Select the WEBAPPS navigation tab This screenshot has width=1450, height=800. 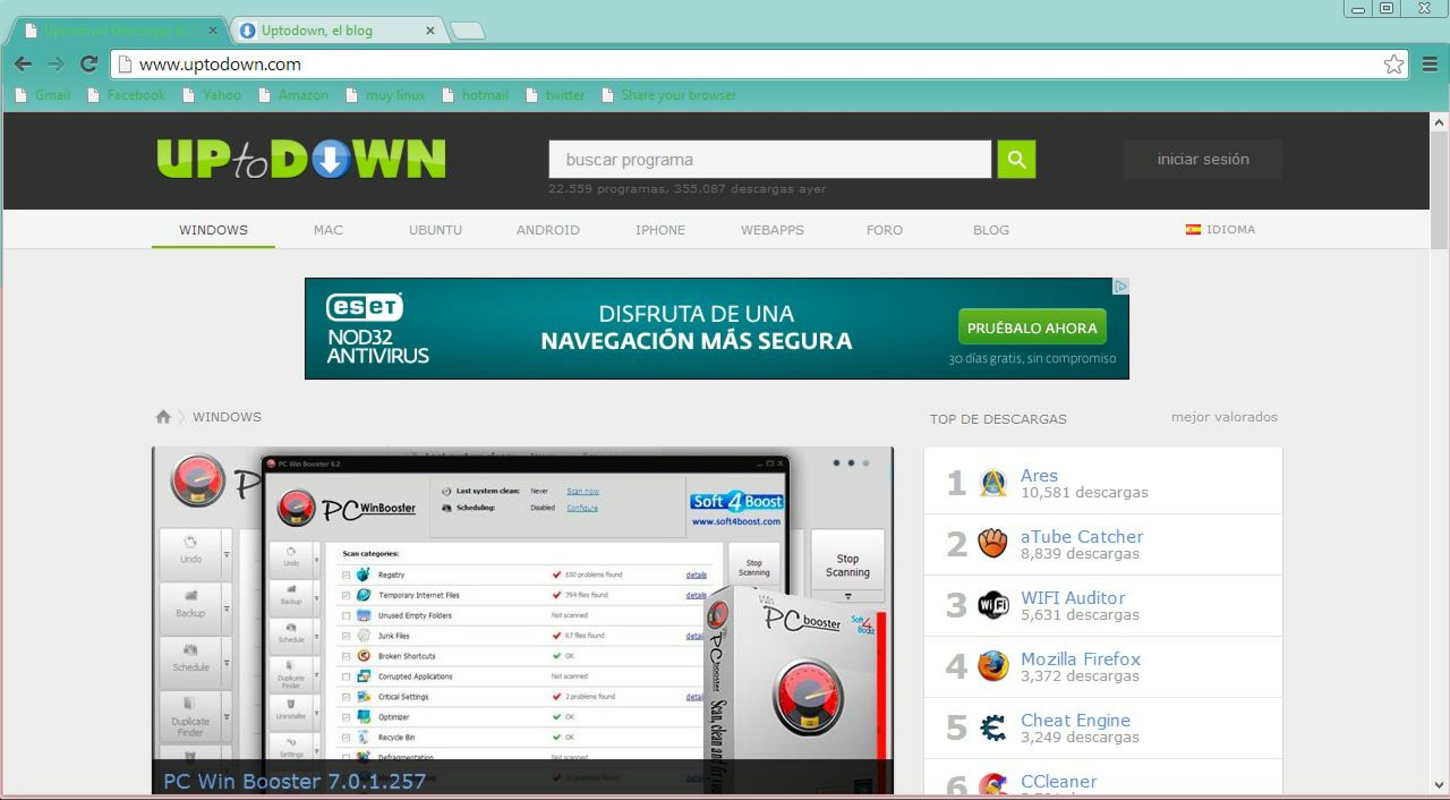772,230
